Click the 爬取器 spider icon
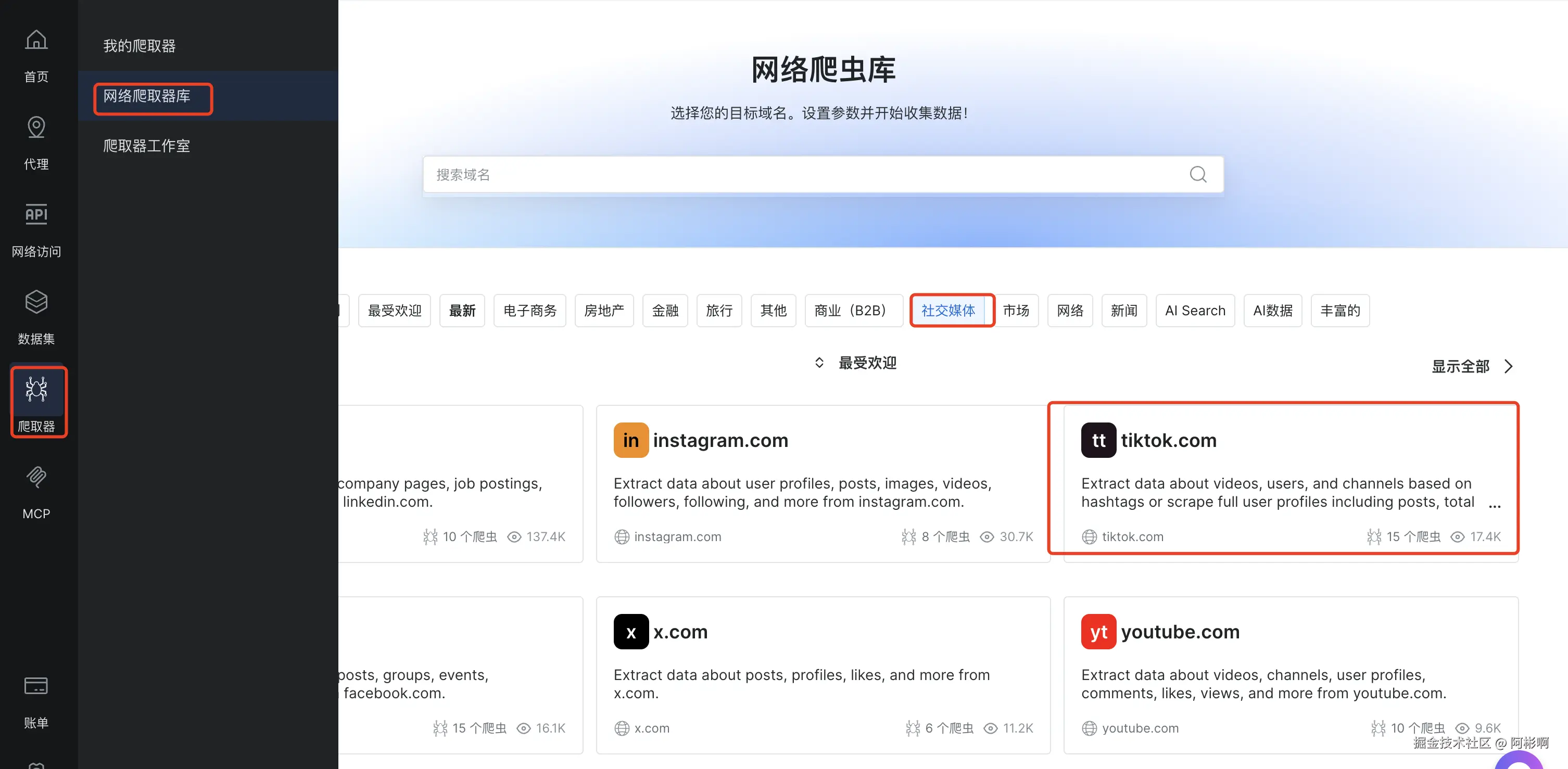 click(x=36, y=389)
